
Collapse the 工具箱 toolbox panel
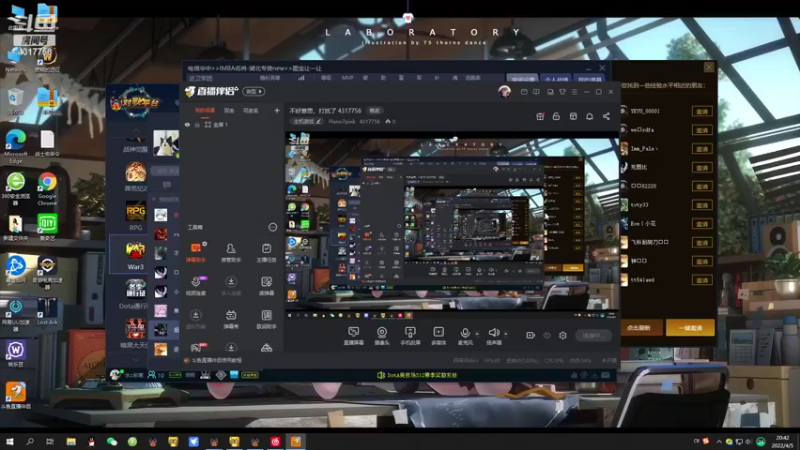(x=272, y=227)
